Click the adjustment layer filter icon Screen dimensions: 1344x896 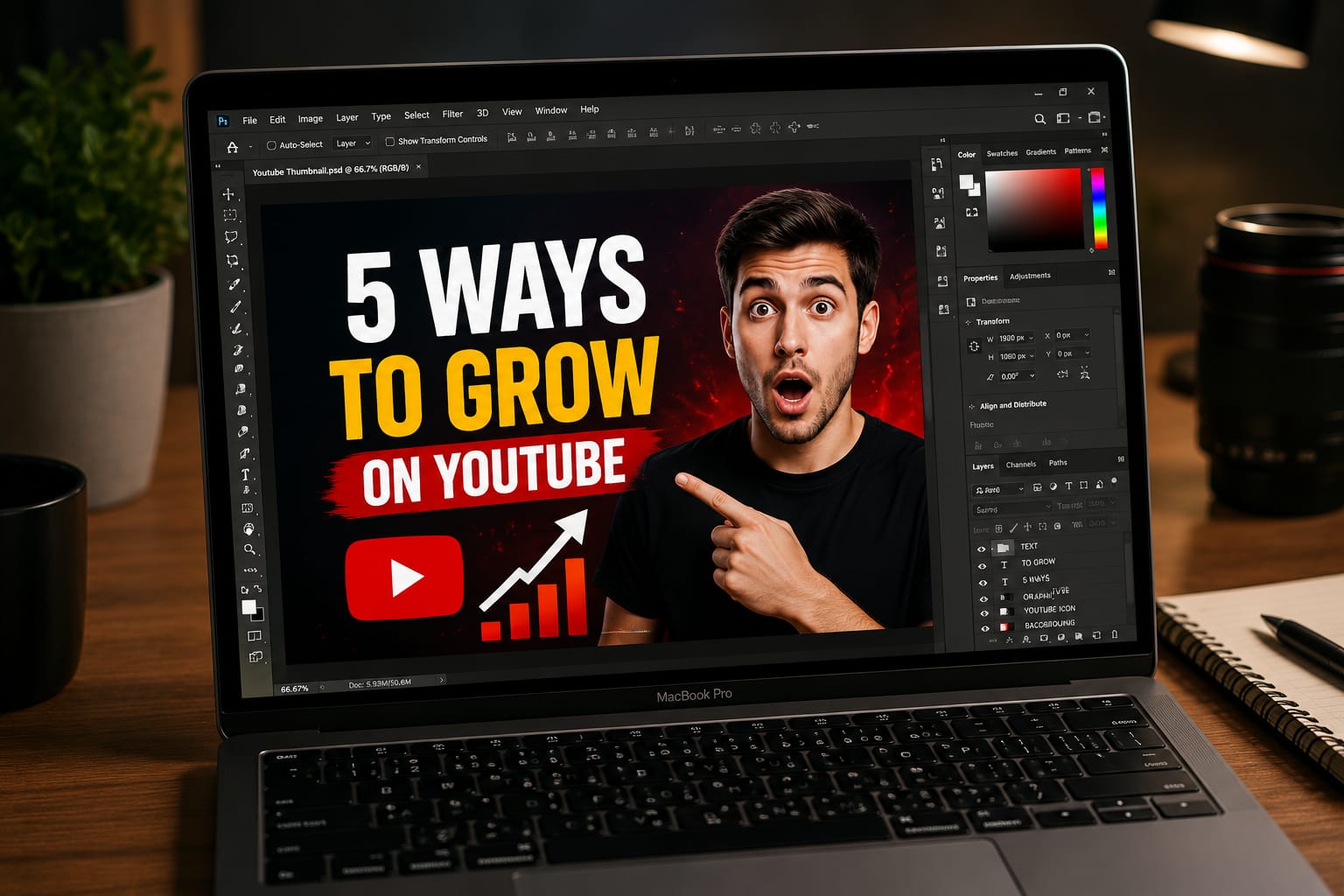pyautogui.click(x=1053, y=486)
